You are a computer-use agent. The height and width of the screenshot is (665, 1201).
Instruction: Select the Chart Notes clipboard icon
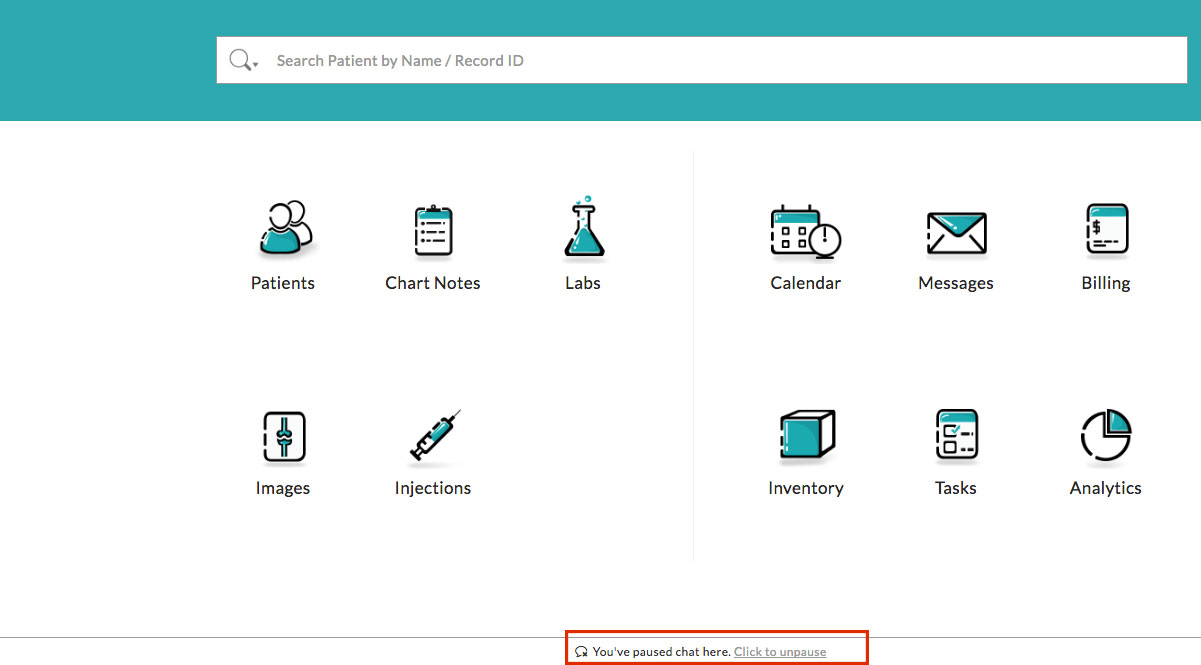433,232
